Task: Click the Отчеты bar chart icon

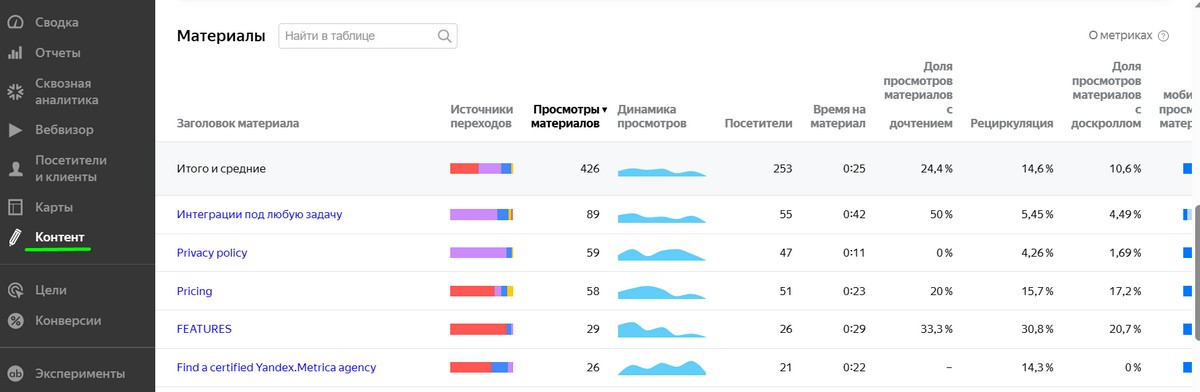Action: 15,52
